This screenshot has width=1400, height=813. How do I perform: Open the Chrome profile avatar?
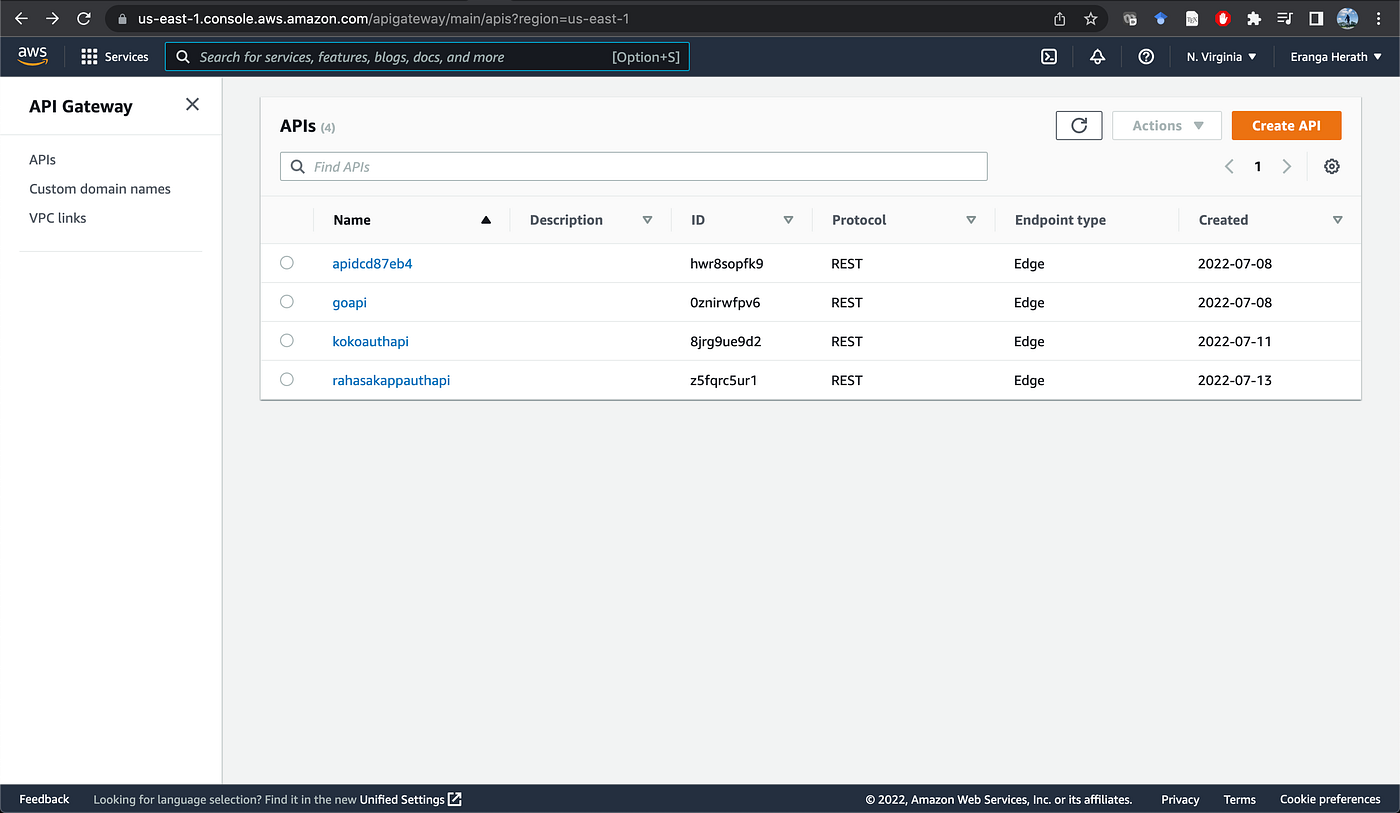tap(1347, 18)
